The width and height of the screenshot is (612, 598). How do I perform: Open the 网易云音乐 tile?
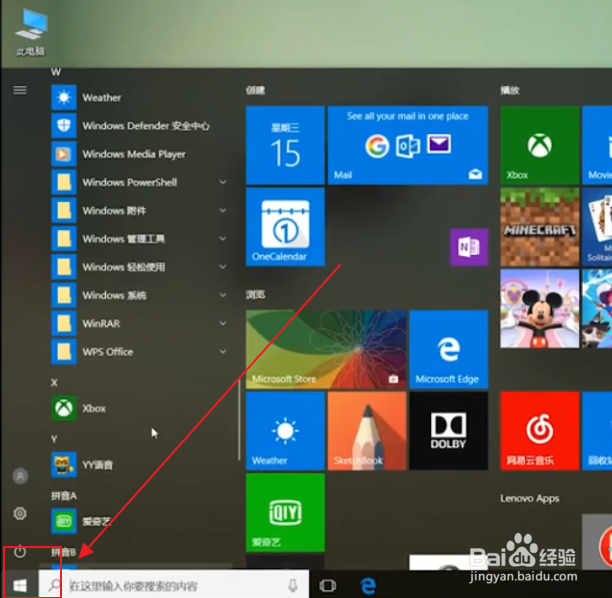(539, 431)
